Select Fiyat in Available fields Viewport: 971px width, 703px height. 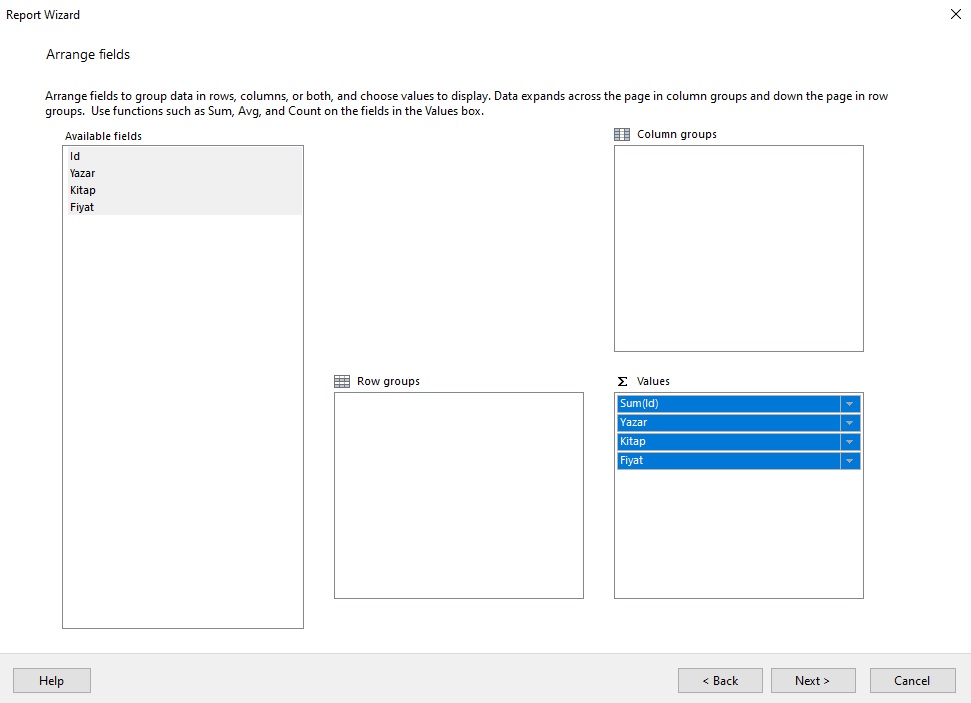183,207
